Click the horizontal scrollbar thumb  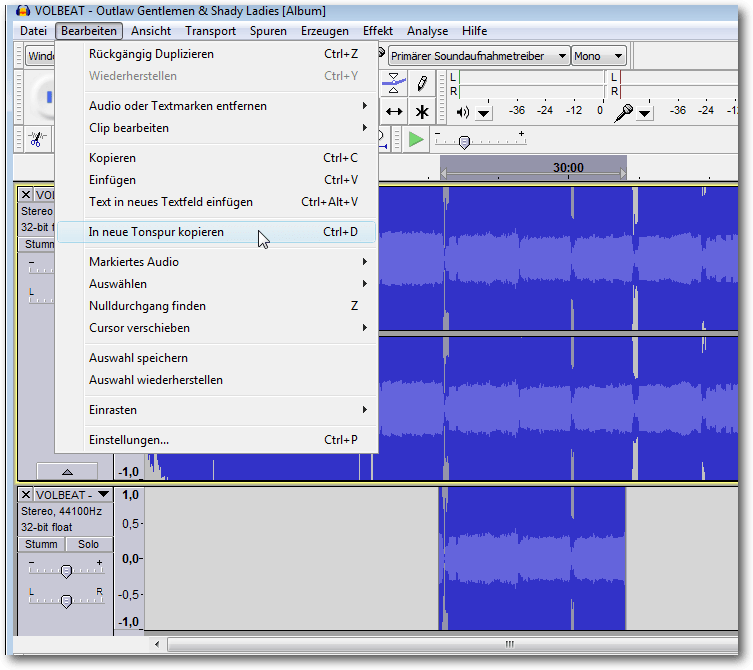click(452, 644)
